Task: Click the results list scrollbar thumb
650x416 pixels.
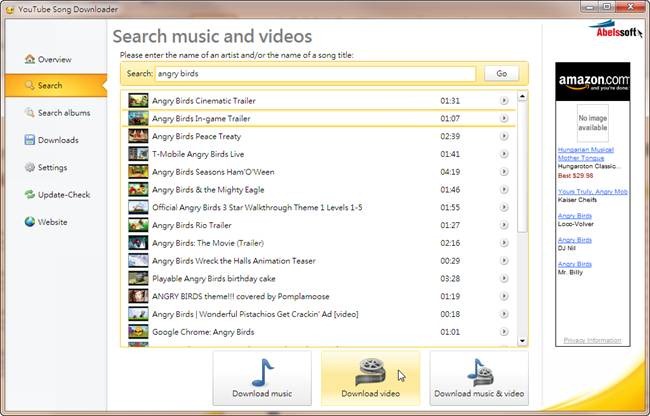Action: pyautogui.click(x=522, y=167)
